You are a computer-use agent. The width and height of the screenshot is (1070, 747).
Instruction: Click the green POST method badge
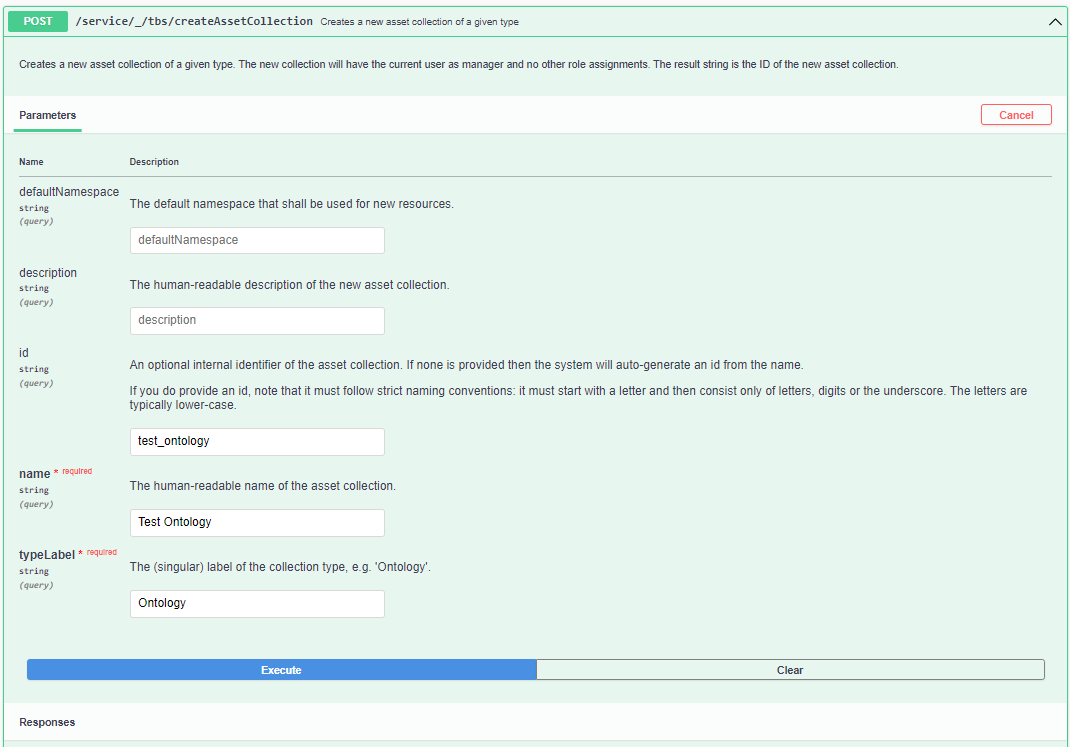[x=37, y=20]
